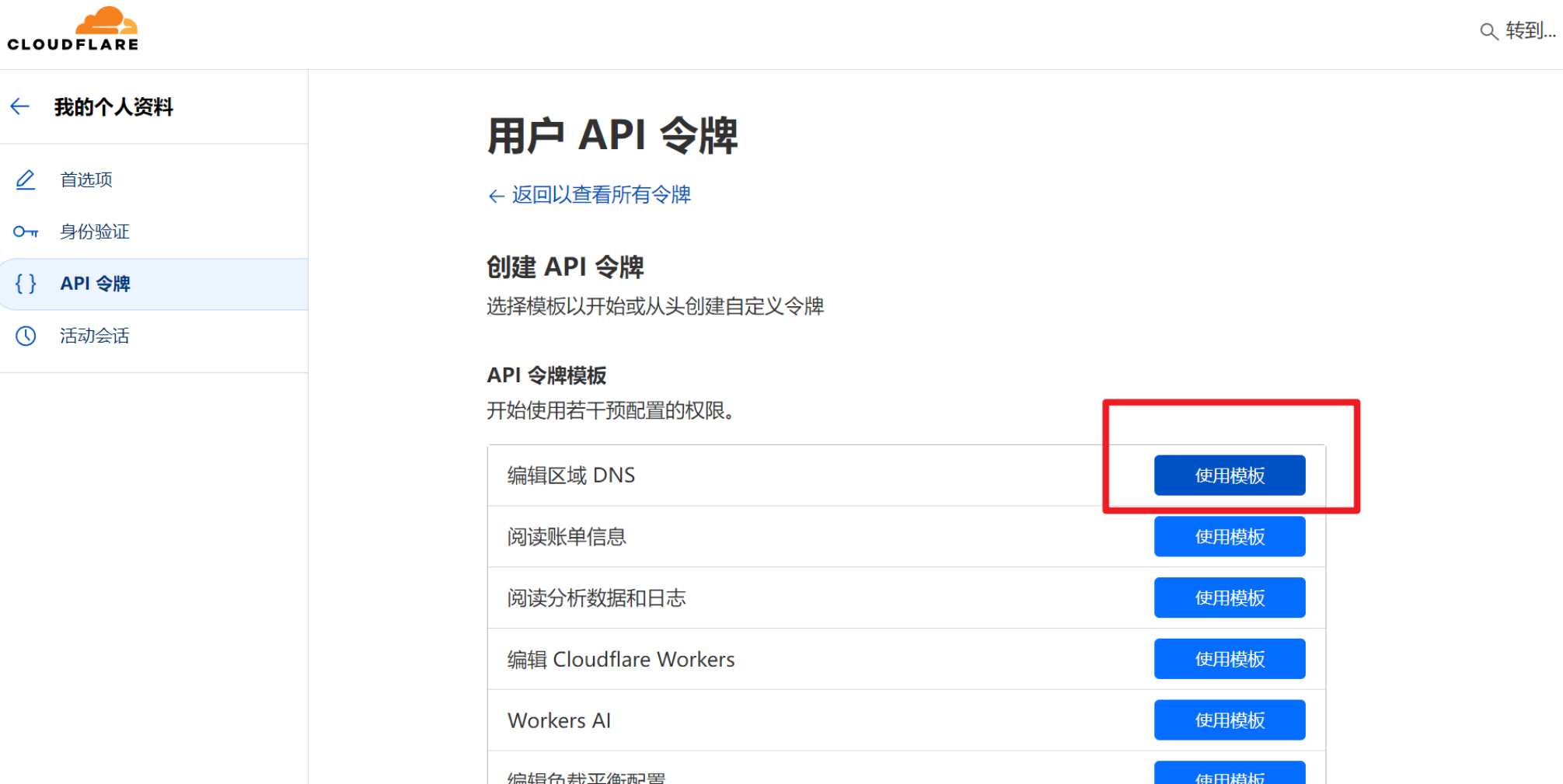Click the pencil icon for 首选项
The height and width of the screenshot is (784, 1563).
(26, 179)
